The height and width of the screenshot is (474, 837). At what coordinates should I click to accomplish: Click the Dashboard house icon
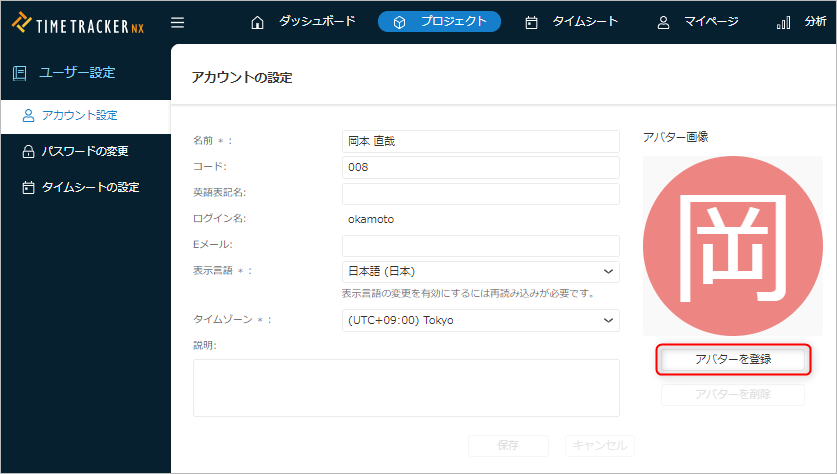coord(258,22)
